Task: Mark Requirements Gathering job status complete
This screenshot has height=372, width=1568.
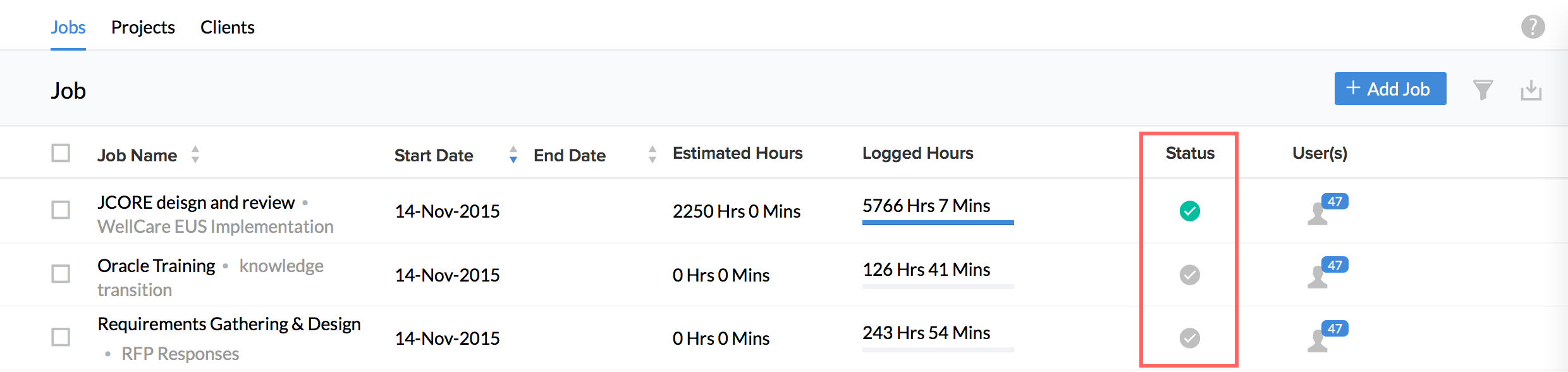Action: 1189,338
